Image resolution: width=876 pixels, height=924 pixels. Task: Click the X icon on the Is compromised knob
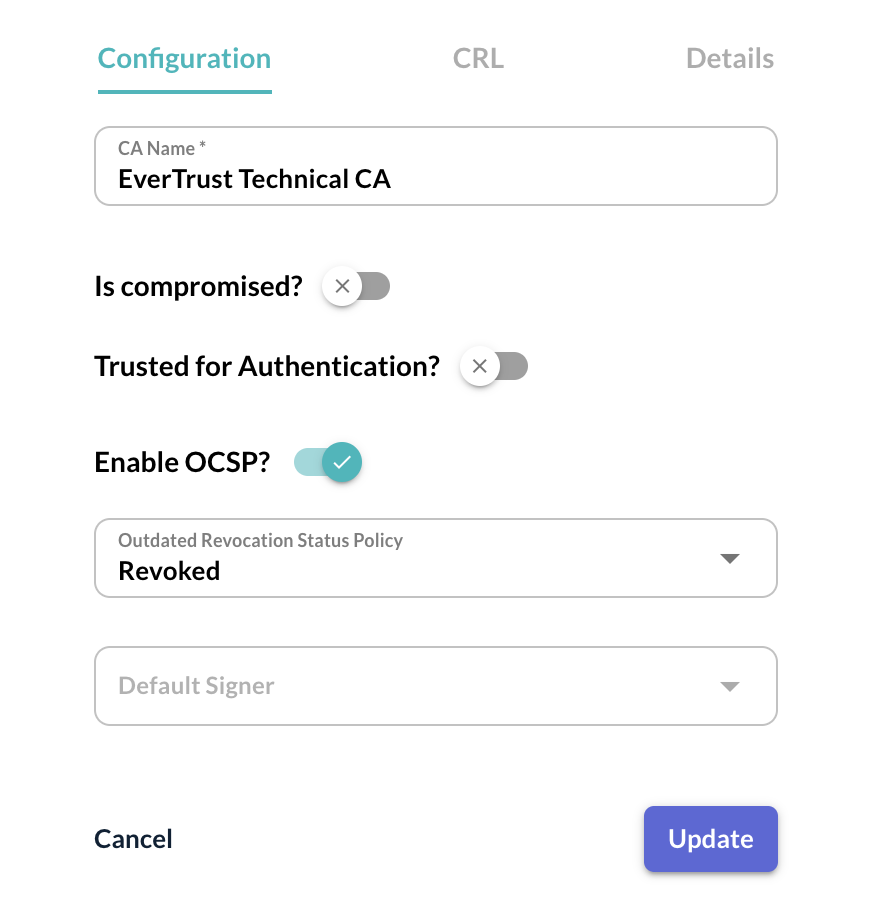342,287
